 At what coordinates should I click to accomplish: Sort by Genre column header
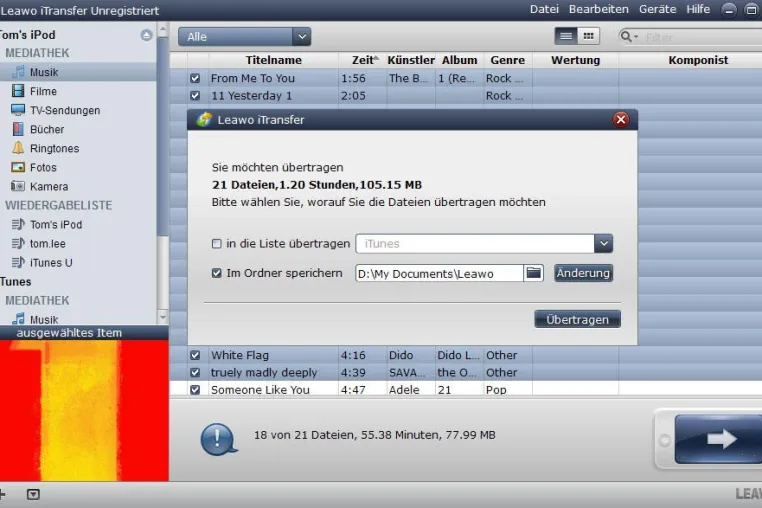(x=507, y=60)
